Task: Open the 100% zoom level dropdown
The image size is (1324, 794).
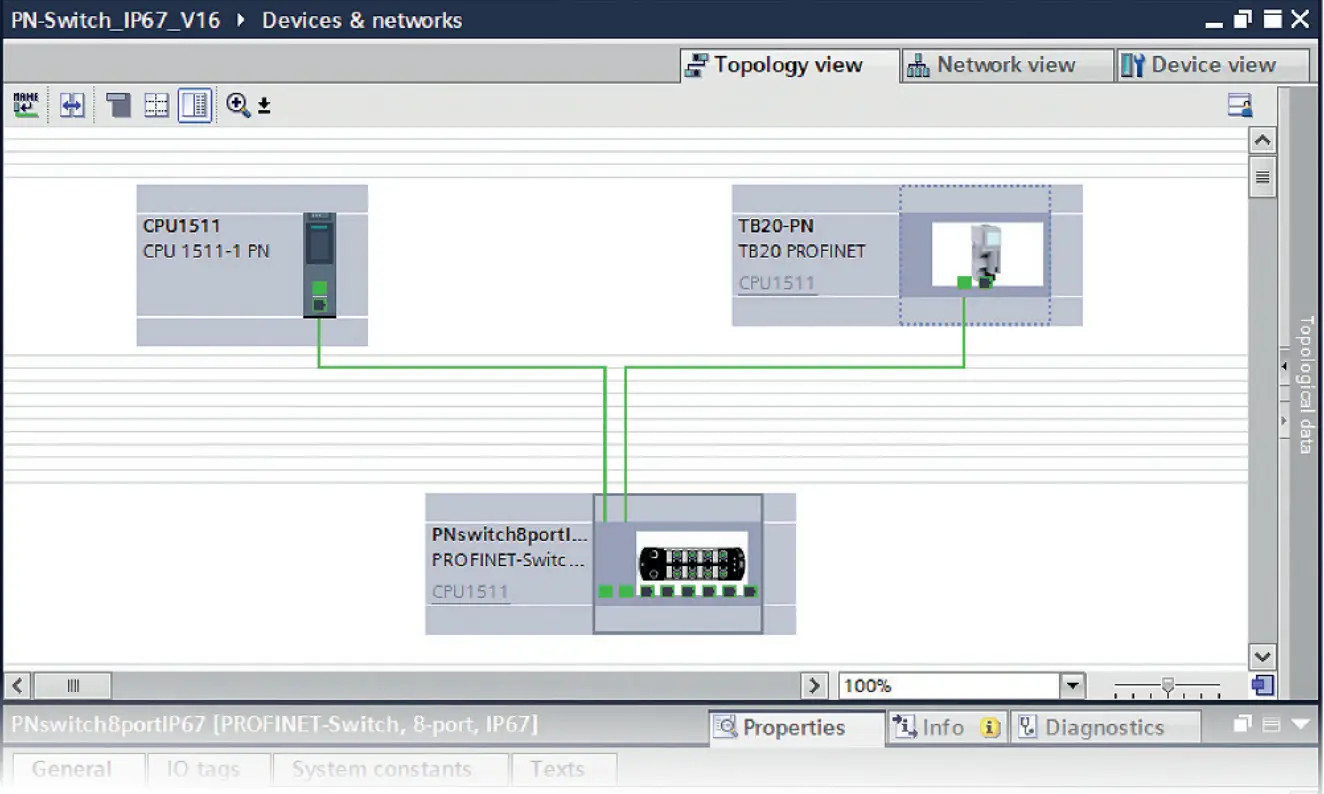Action: 1071,685
